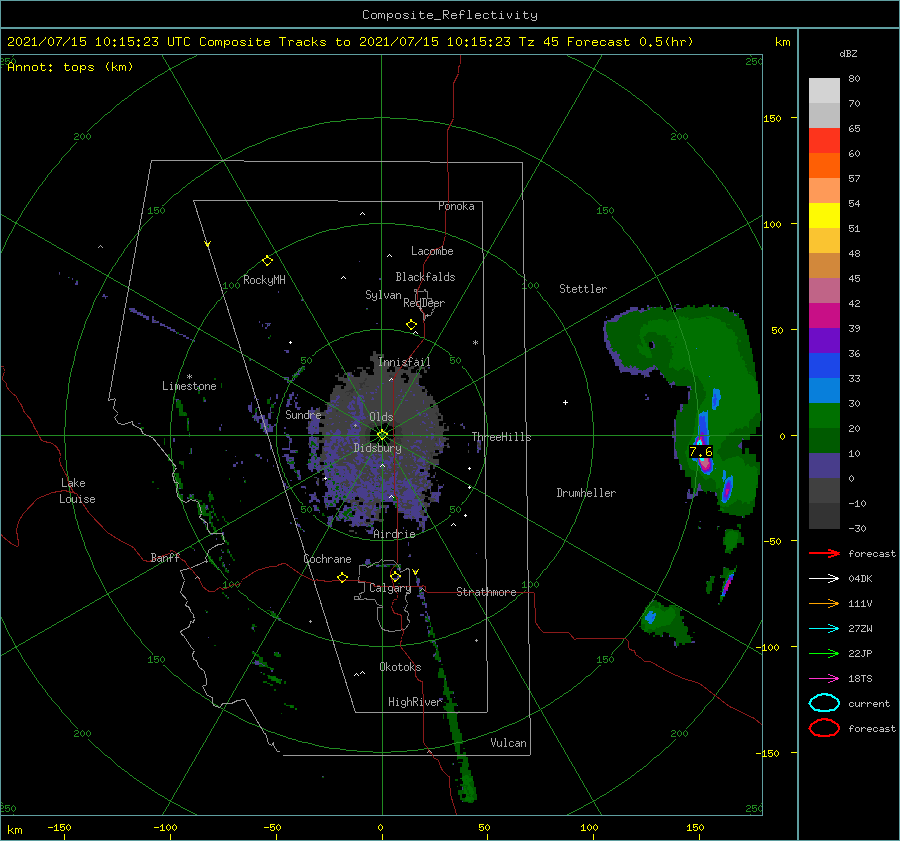Click the 2021/07/15 10:15:23 UTC timestamp text

point(99,42)
